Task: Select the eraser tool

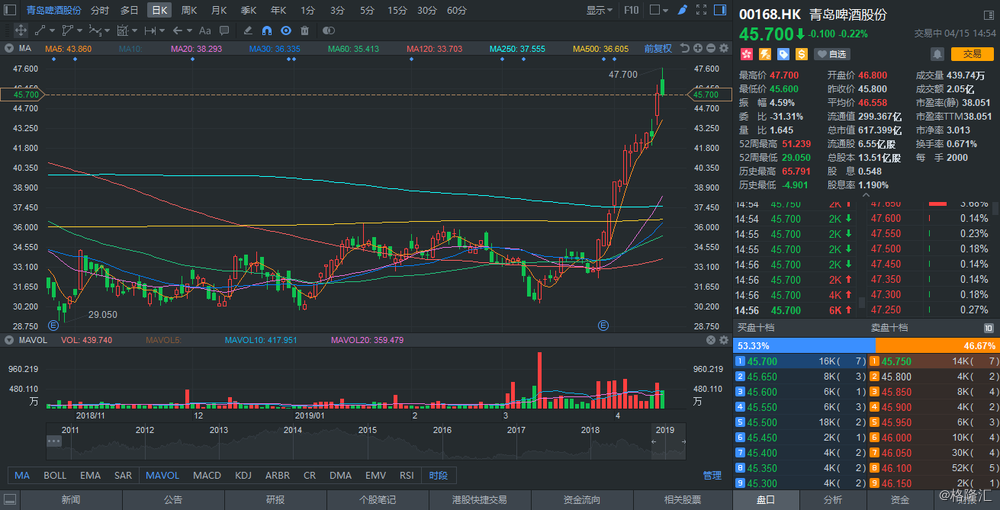Action: point(248,30)
